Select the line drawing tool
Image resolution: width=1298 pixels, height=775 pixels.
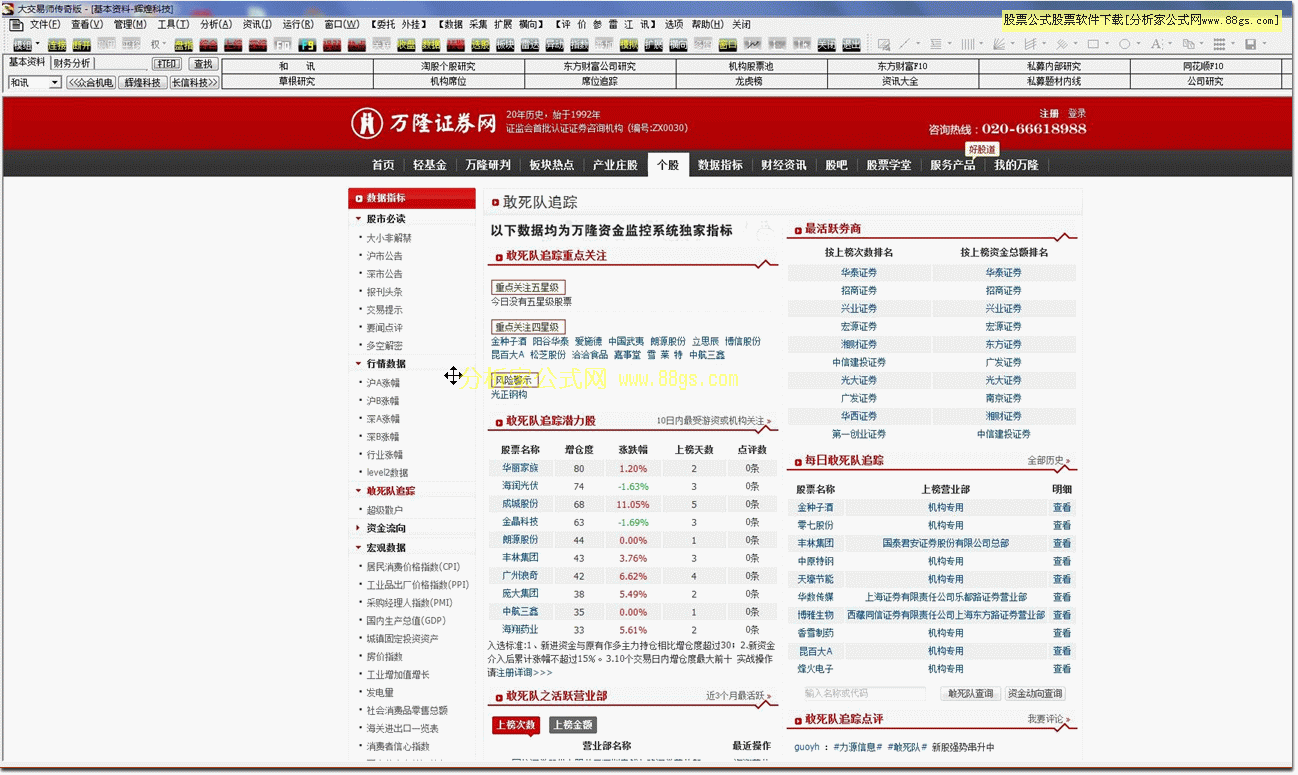click(x=905, y=45)
